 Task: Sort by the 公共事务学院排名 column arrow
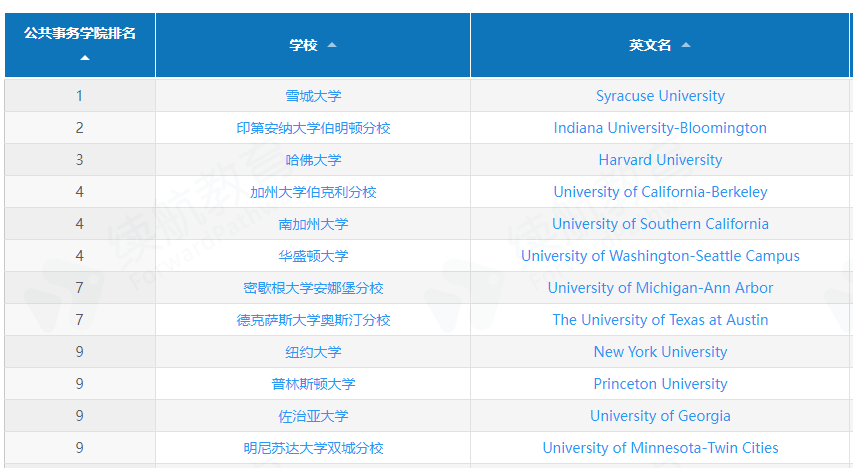point(84,58)
